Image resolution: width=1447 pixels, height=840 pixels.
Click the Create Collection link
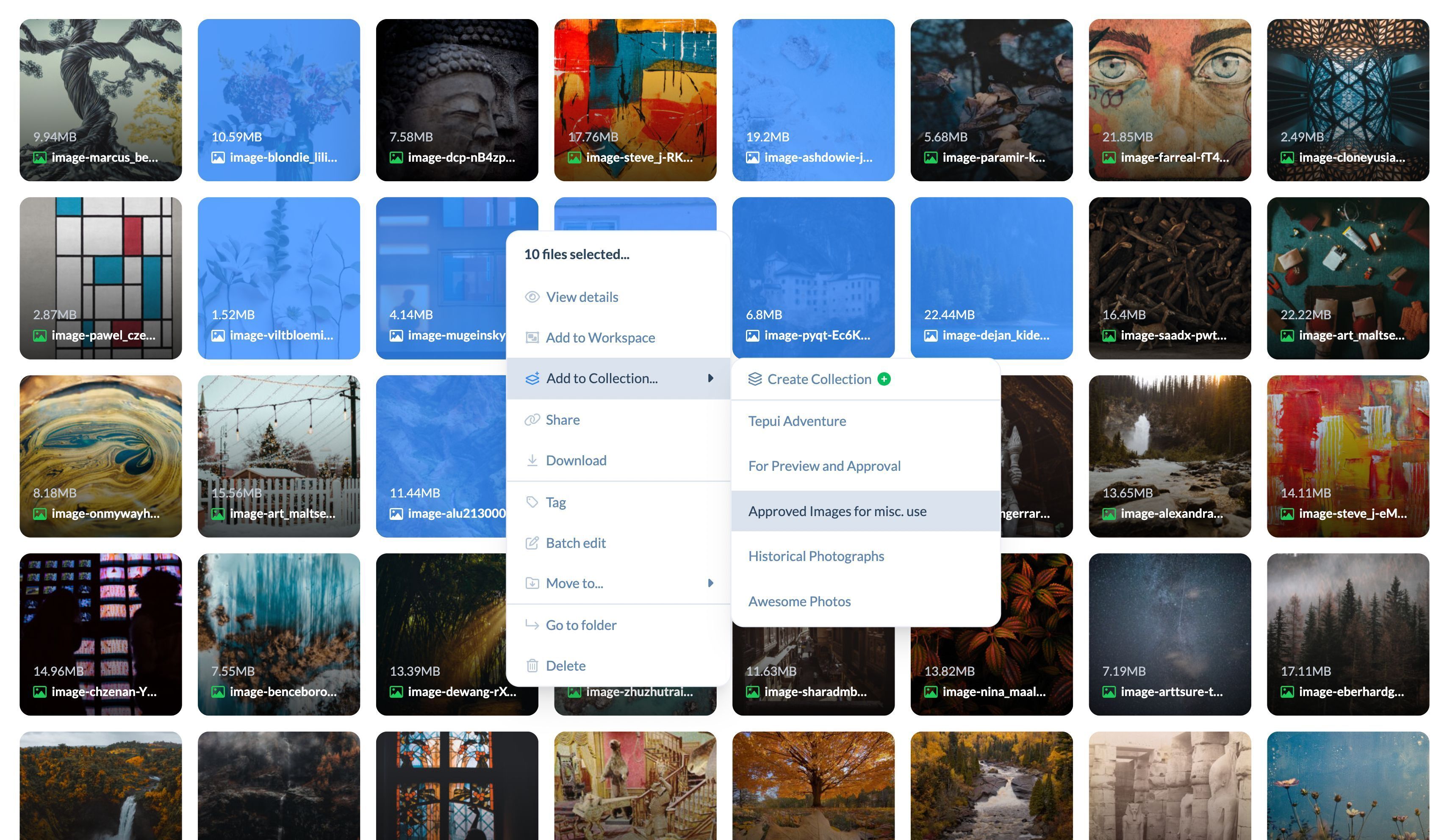click(x=818, y=379)
